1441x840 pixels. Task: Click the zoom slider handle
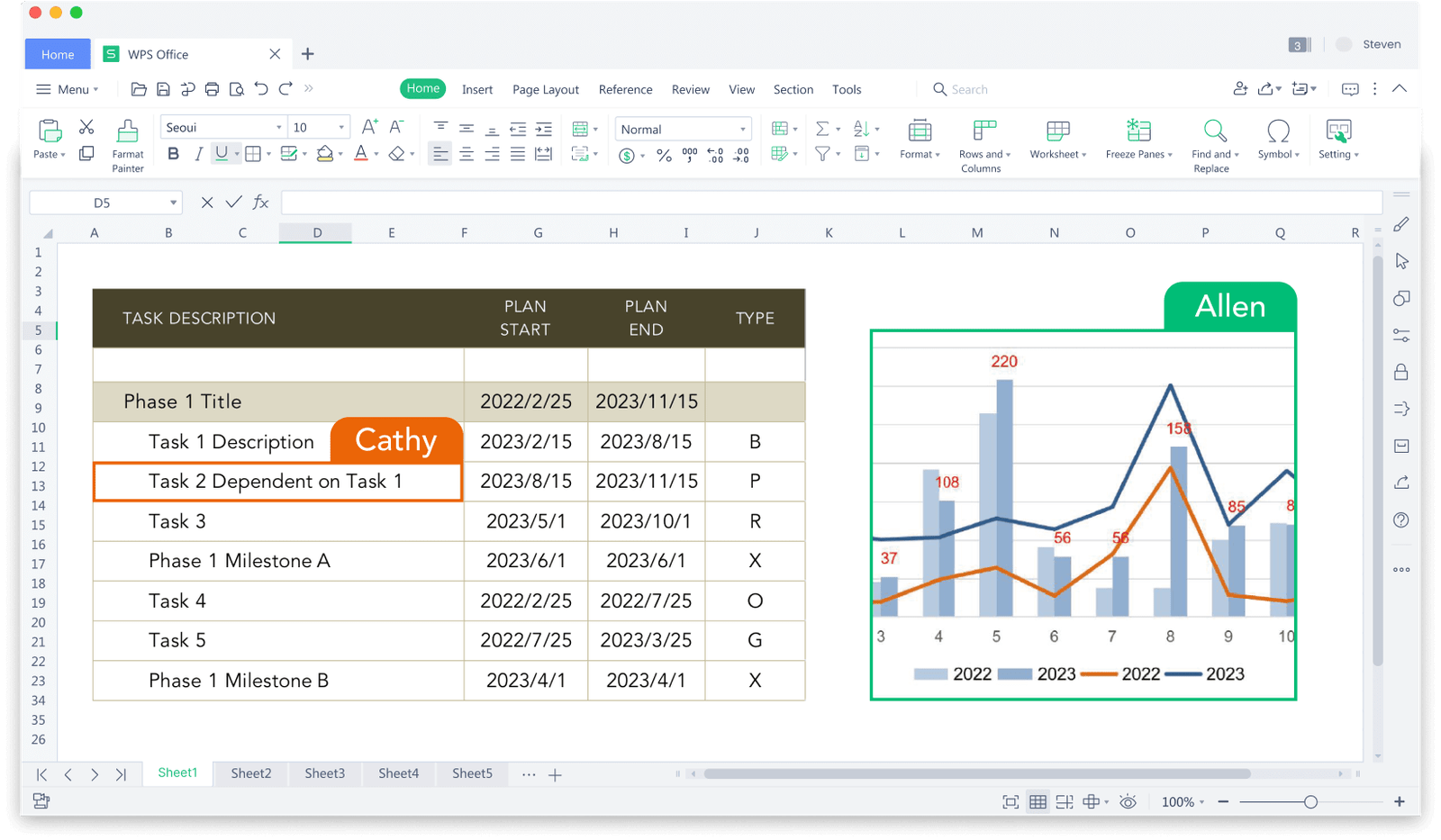click(x=1310, y=801)
